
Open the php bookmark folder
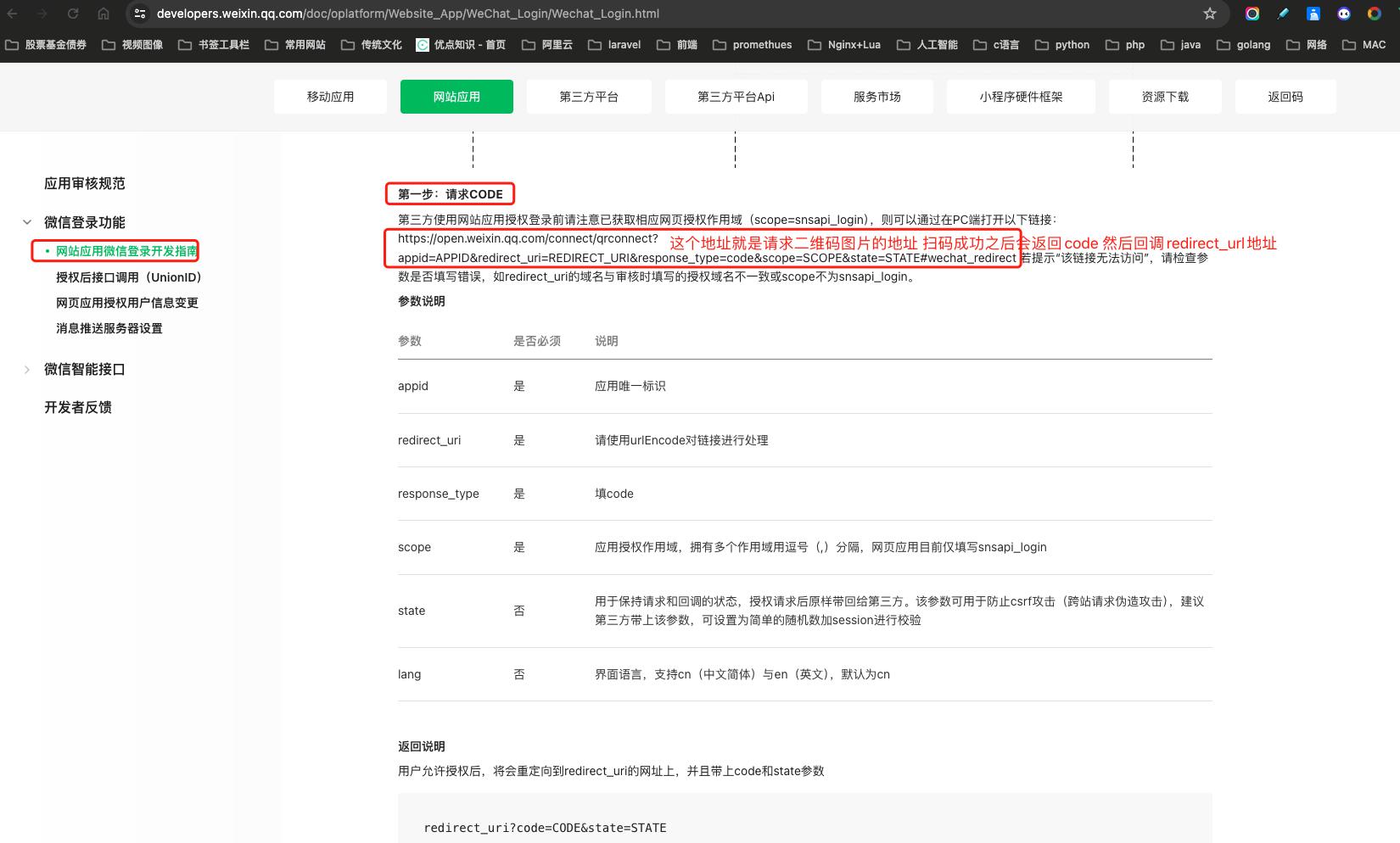tap(1125, 45)
